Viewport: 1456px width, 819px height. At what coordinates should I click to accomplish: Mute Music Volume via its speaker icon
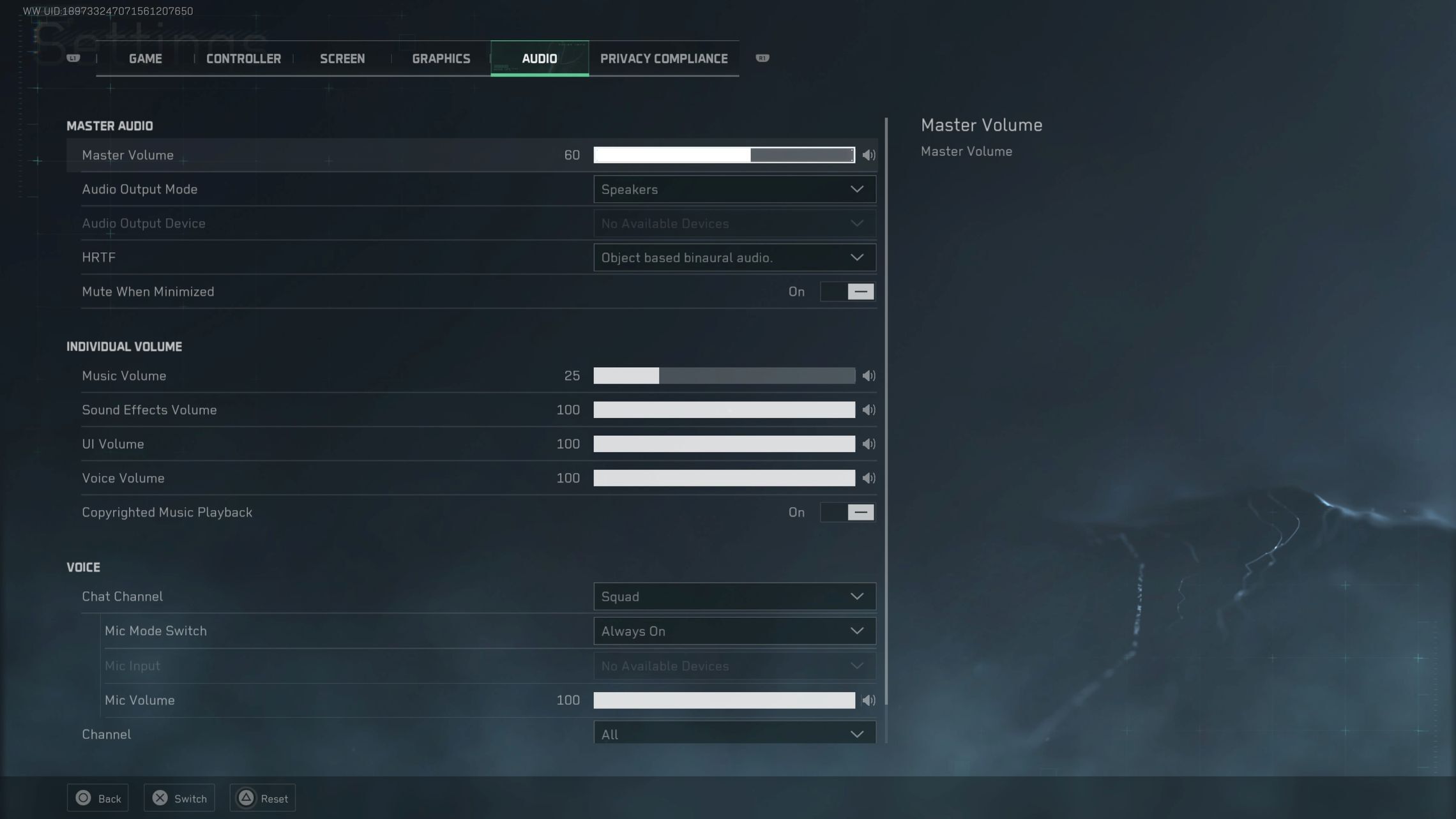pos(868,376)
